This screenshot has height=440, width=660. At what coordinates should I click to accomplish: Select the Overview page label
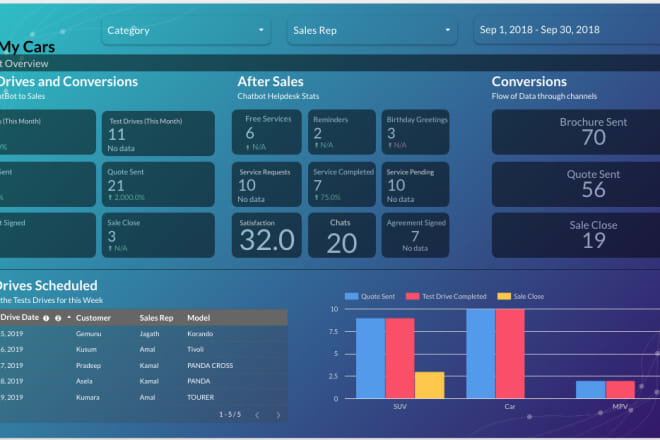click(x=24, y=64)
